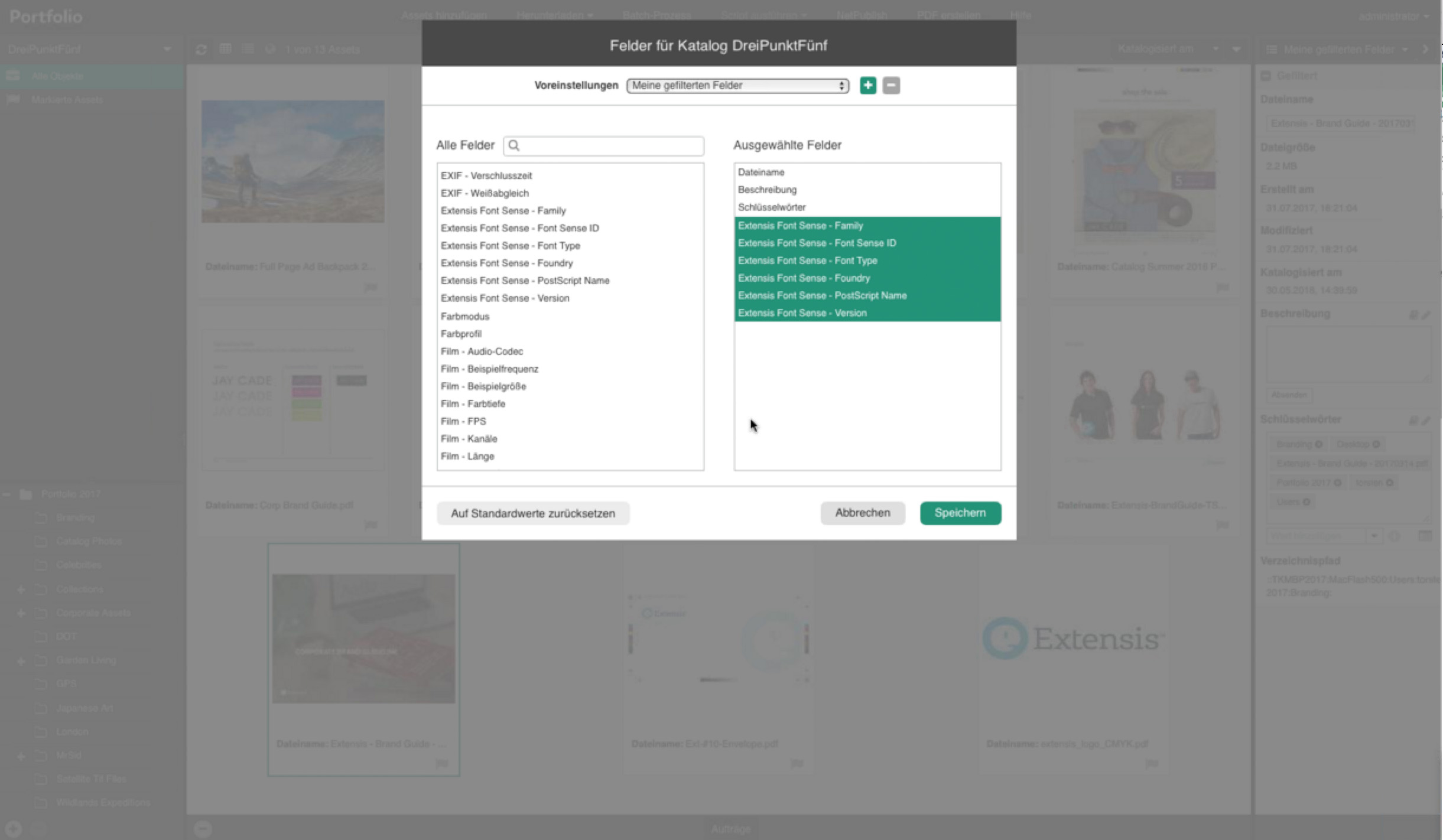1443x840 pixels.
Task: Toggle flag on Corp Brand Guide.pdf thumbnail
Action: (370, 525)
